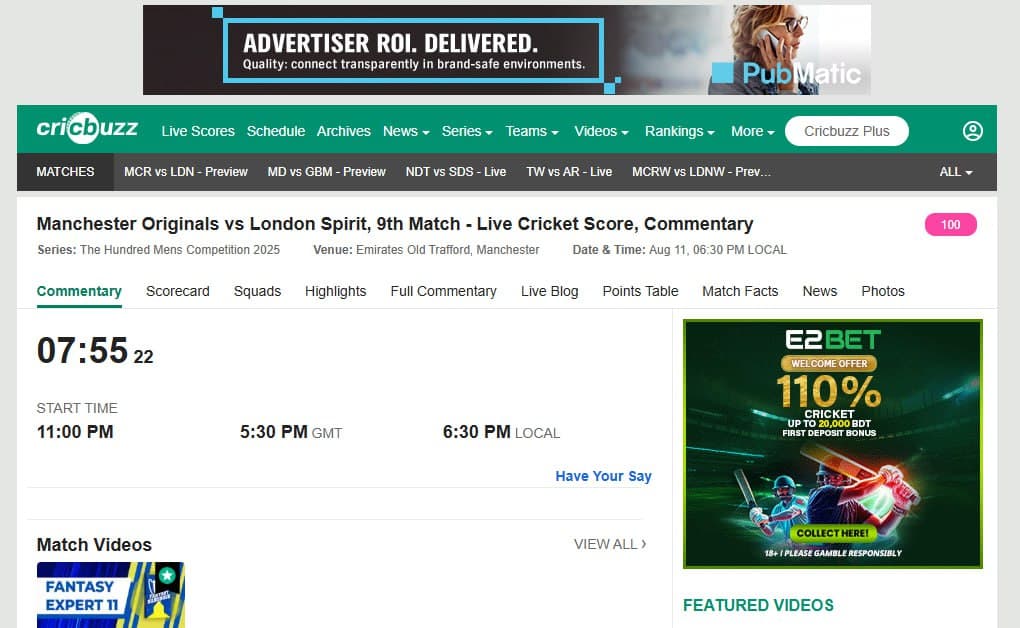Open the Fantasy Expert 11 video thumbnail

(111, 595)
